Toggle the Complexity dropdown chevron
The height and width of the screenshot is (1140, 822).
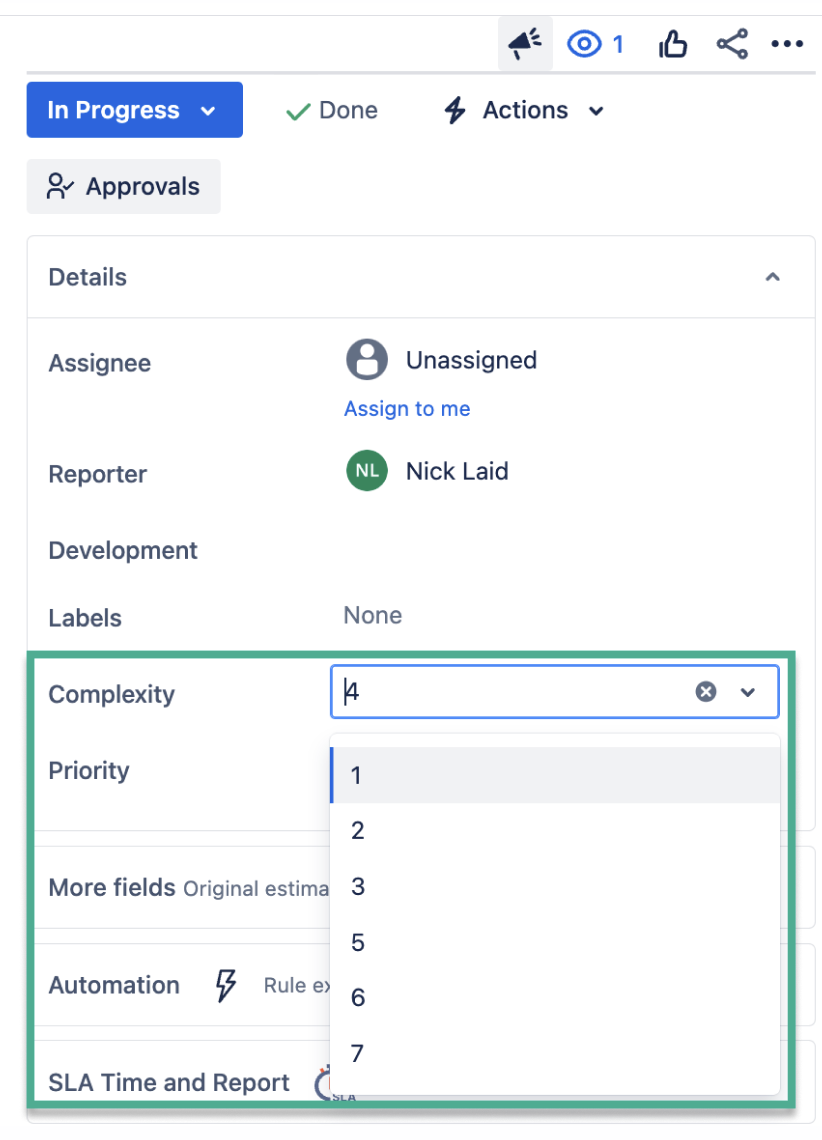click(x=748, y=692)
